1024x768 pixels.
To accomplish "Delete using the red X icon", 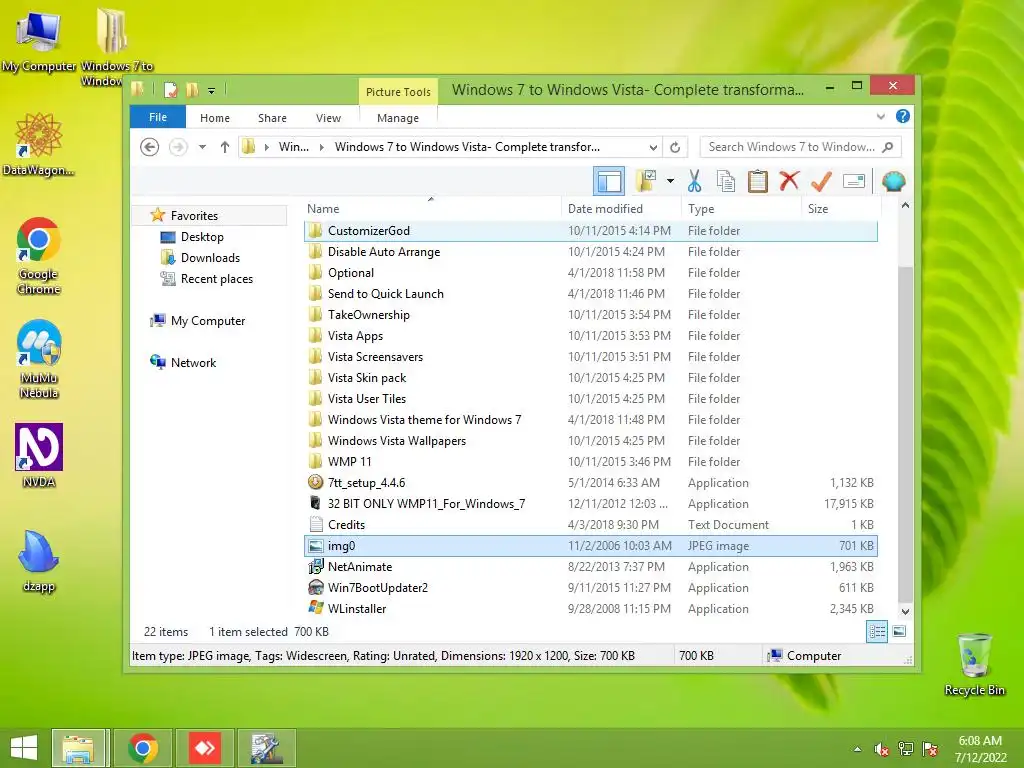I will [x=789, y=181].
